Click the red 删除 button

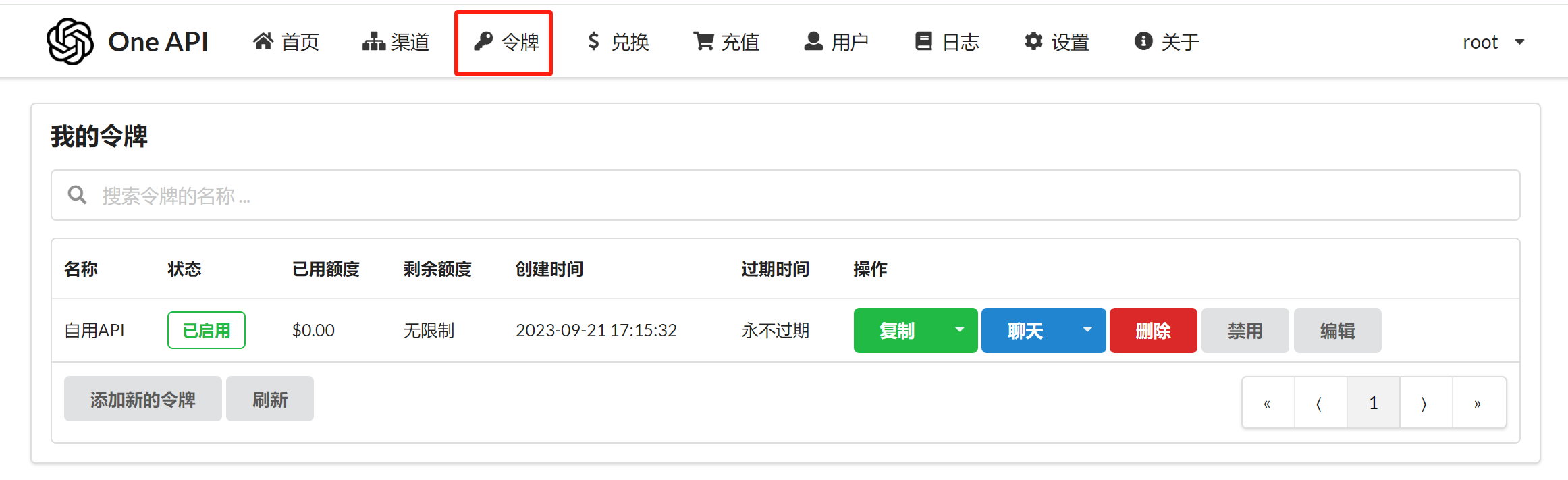click(1154, 330)
